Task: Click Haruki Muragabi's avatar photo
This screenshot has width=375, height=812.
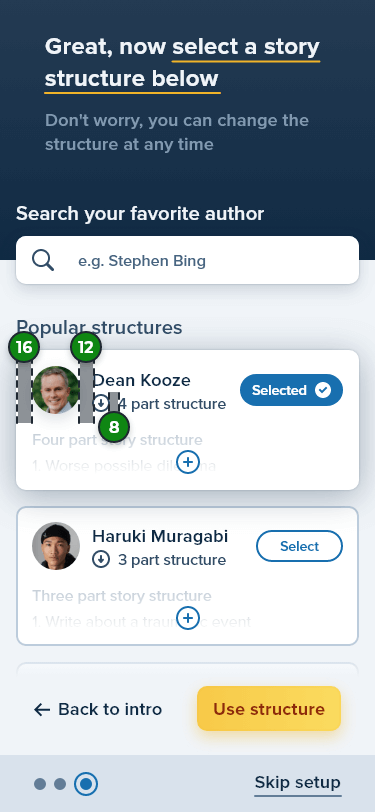Action: [56, 546]
